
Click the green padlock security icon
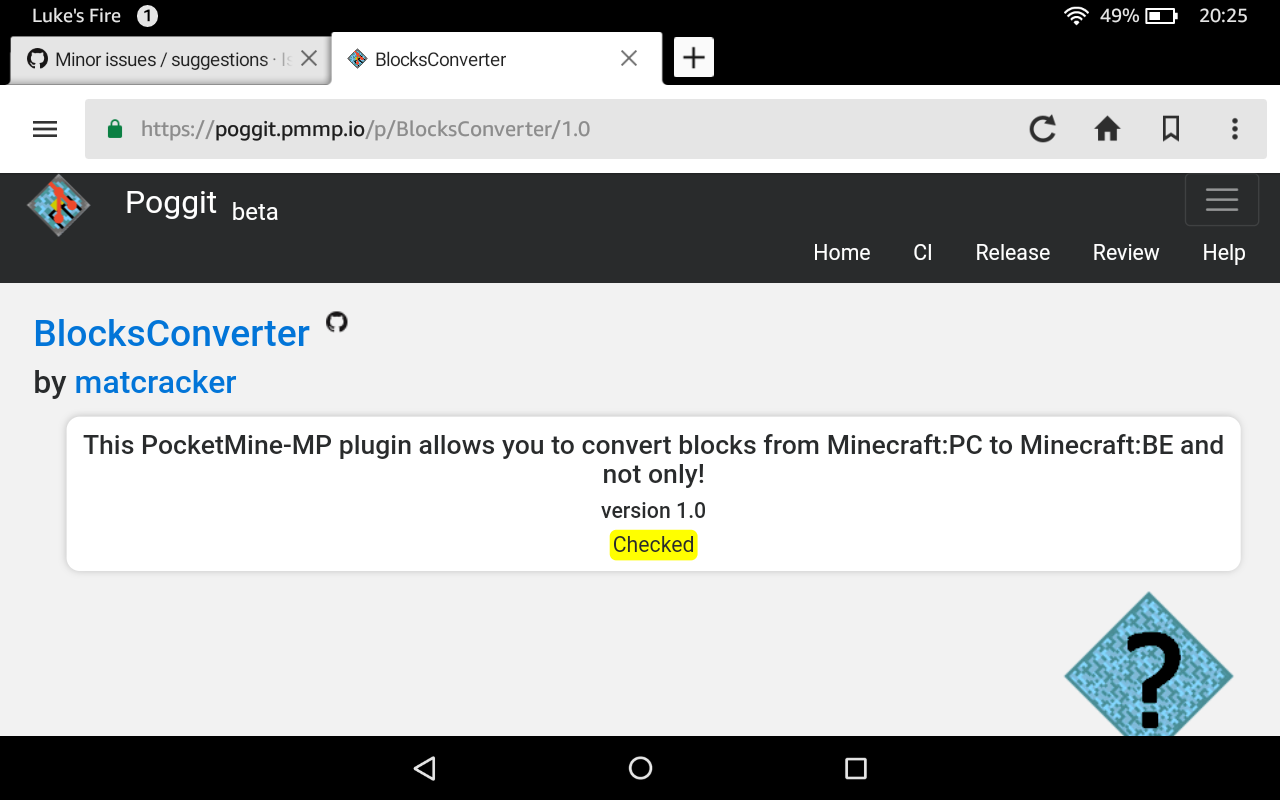coord(114,129)
